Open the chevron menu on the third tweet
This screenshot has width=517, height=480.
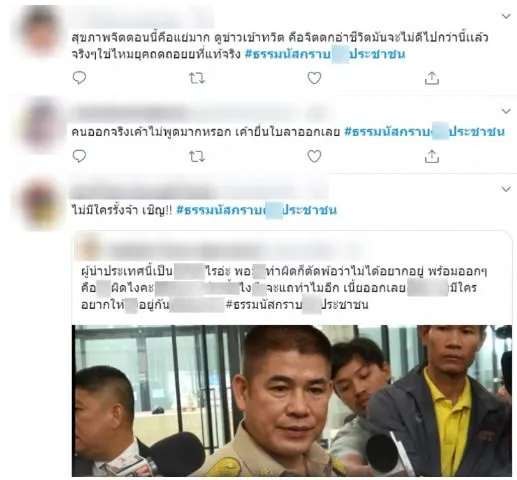point(506,189)
